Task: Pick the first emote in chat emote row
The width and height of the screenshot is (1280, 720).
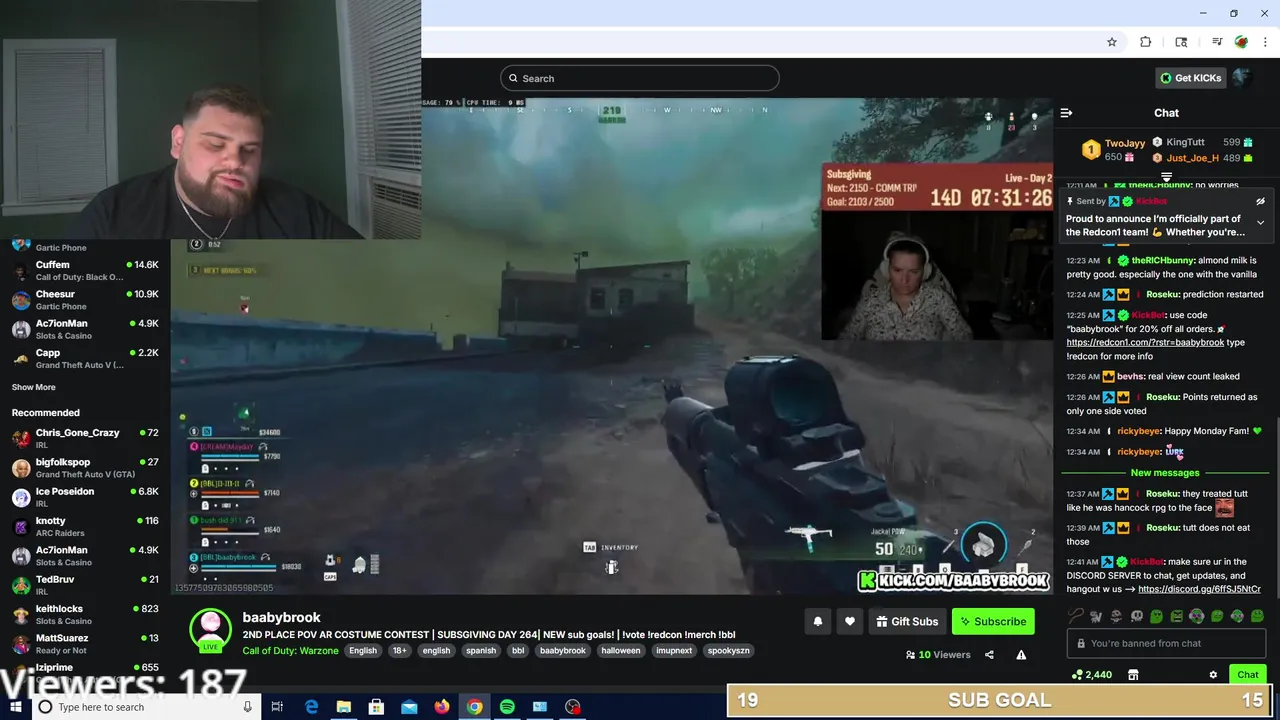Action: pyautogui.click(x=1076, y=617)
